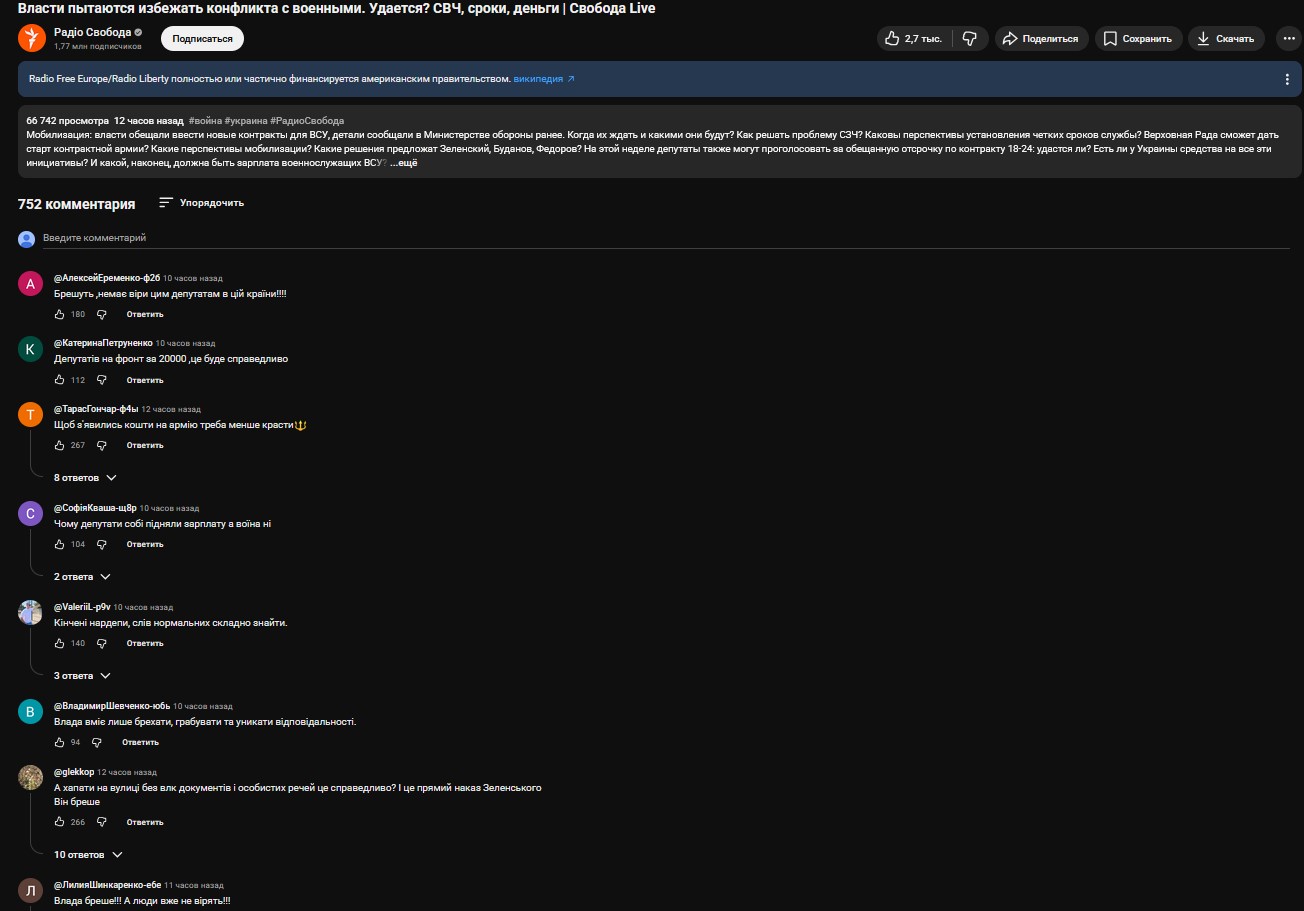1304x911 pixels.
Task: Open info panel options (vertical dots)
Action: tap(1287, 79)
